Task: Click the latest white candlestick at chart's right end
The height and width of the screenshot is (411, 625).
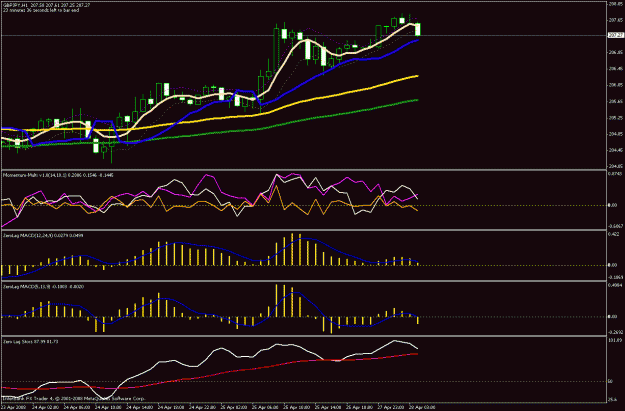Action: coord(418,29)
